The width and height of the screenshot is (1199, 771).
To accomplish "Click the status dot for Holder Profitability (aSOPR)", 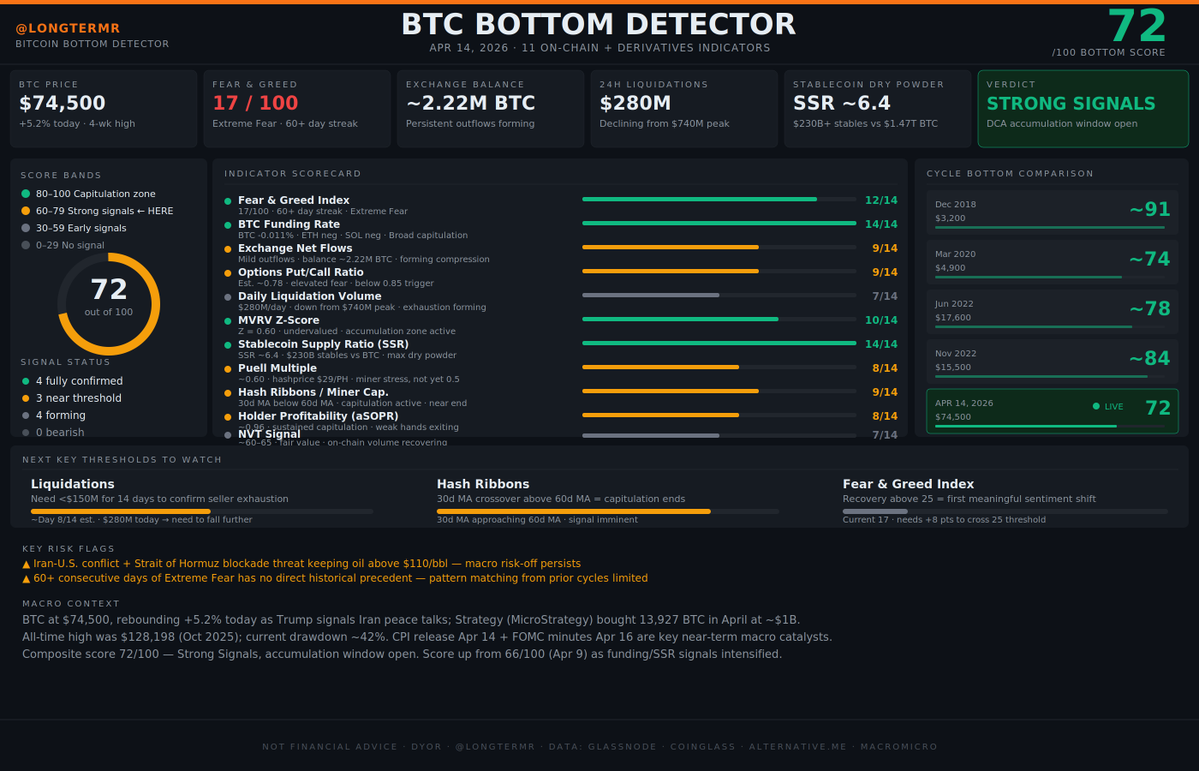I will click(228, 417).
